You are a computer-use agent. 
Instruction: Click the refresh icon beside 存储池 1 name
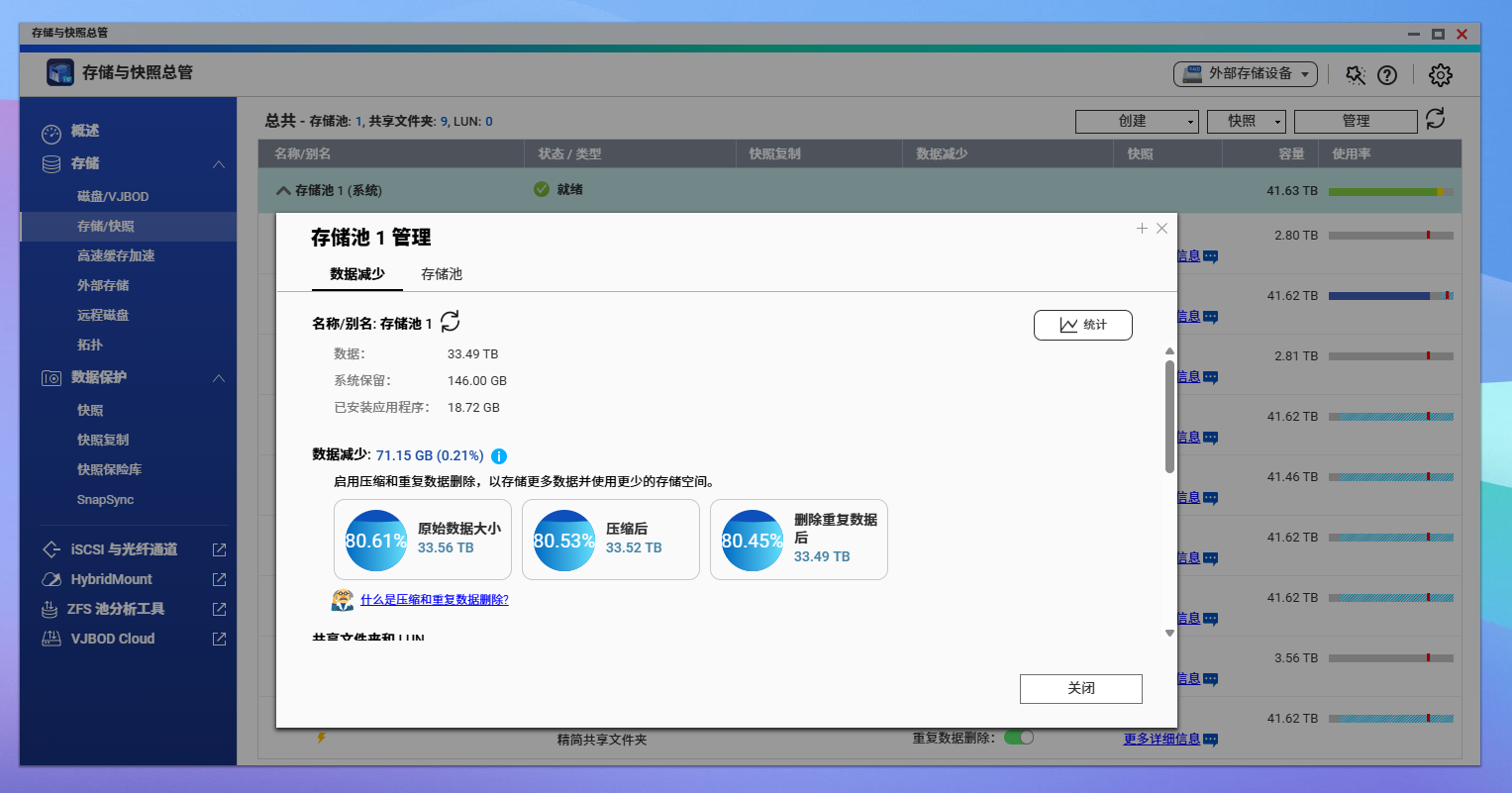point(450,322)
